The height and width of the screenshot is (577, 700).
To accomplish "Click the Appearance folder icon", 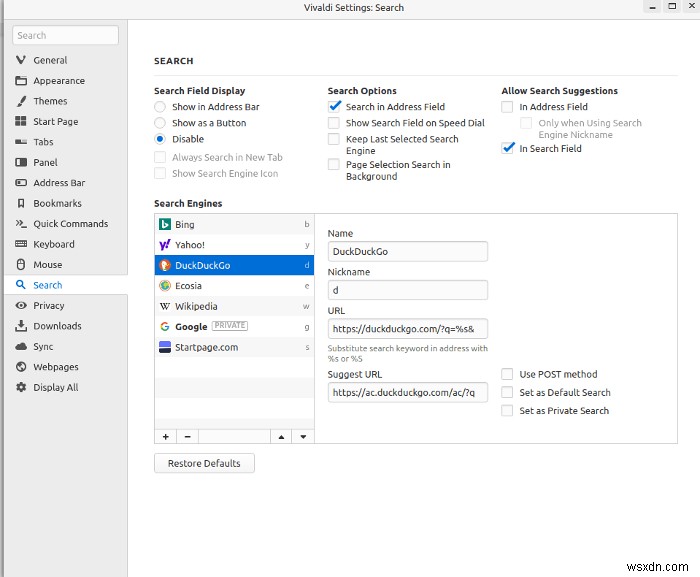I will coord(21,80).
